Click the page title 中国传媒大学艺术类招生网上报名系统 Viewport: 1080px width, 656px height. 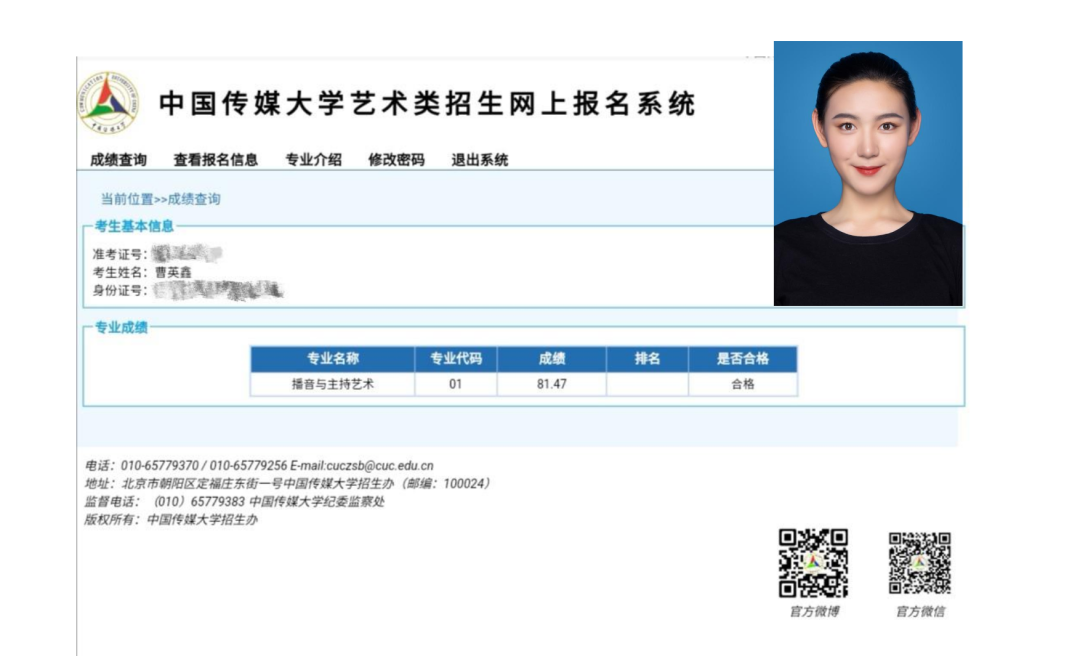427,103
